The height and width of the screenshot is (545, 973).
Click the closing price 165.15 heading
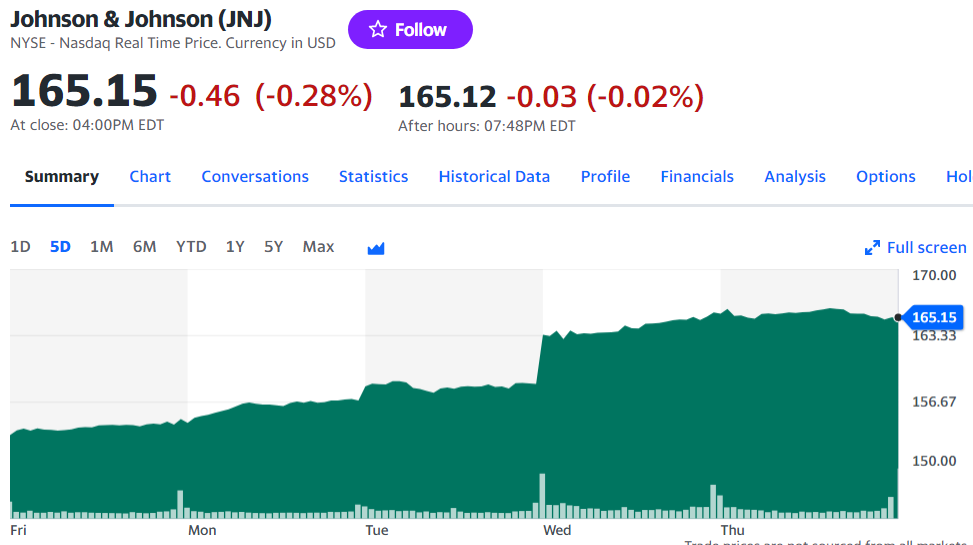click(84, 91)
